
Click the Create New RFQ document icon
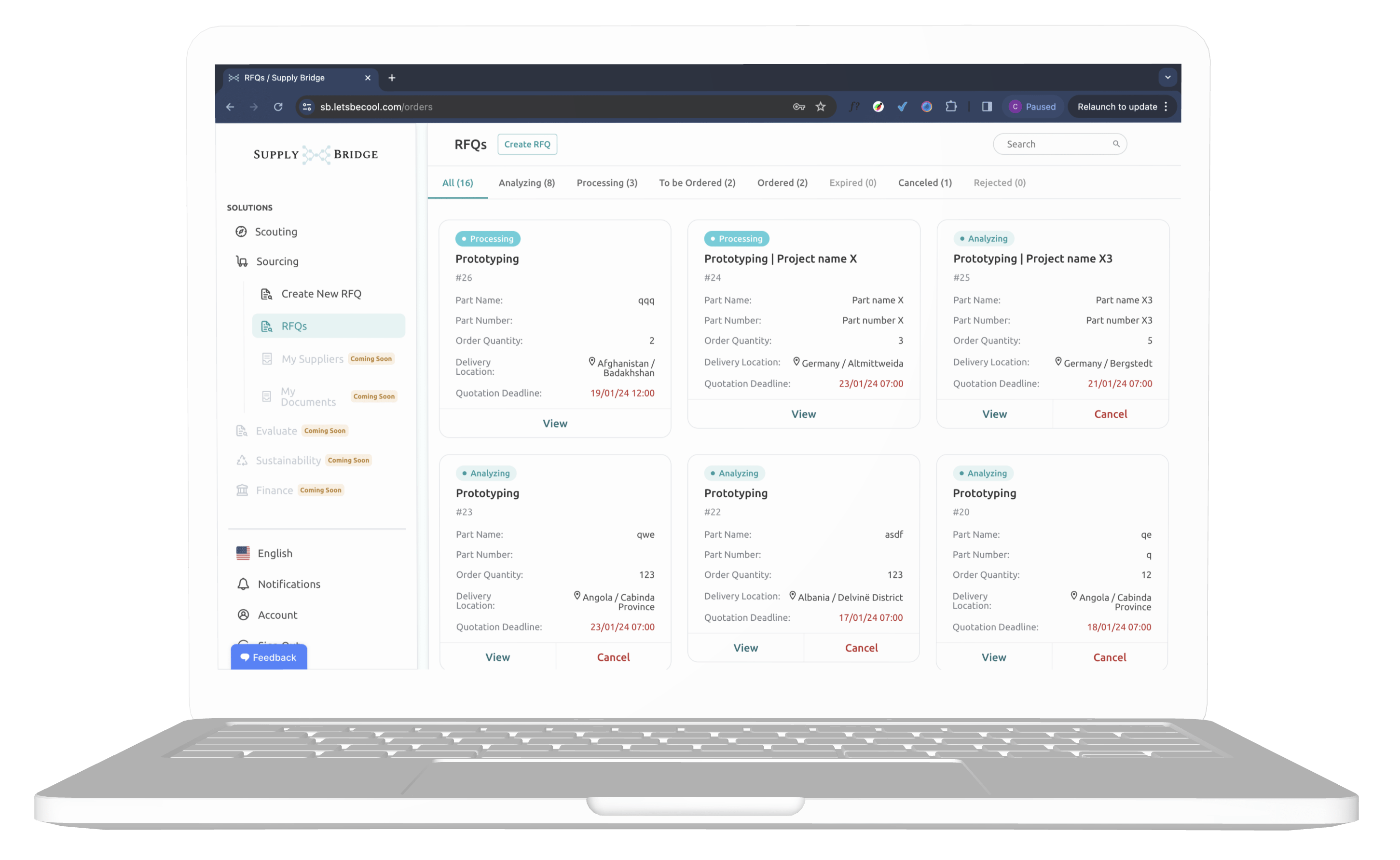point(266,294)
